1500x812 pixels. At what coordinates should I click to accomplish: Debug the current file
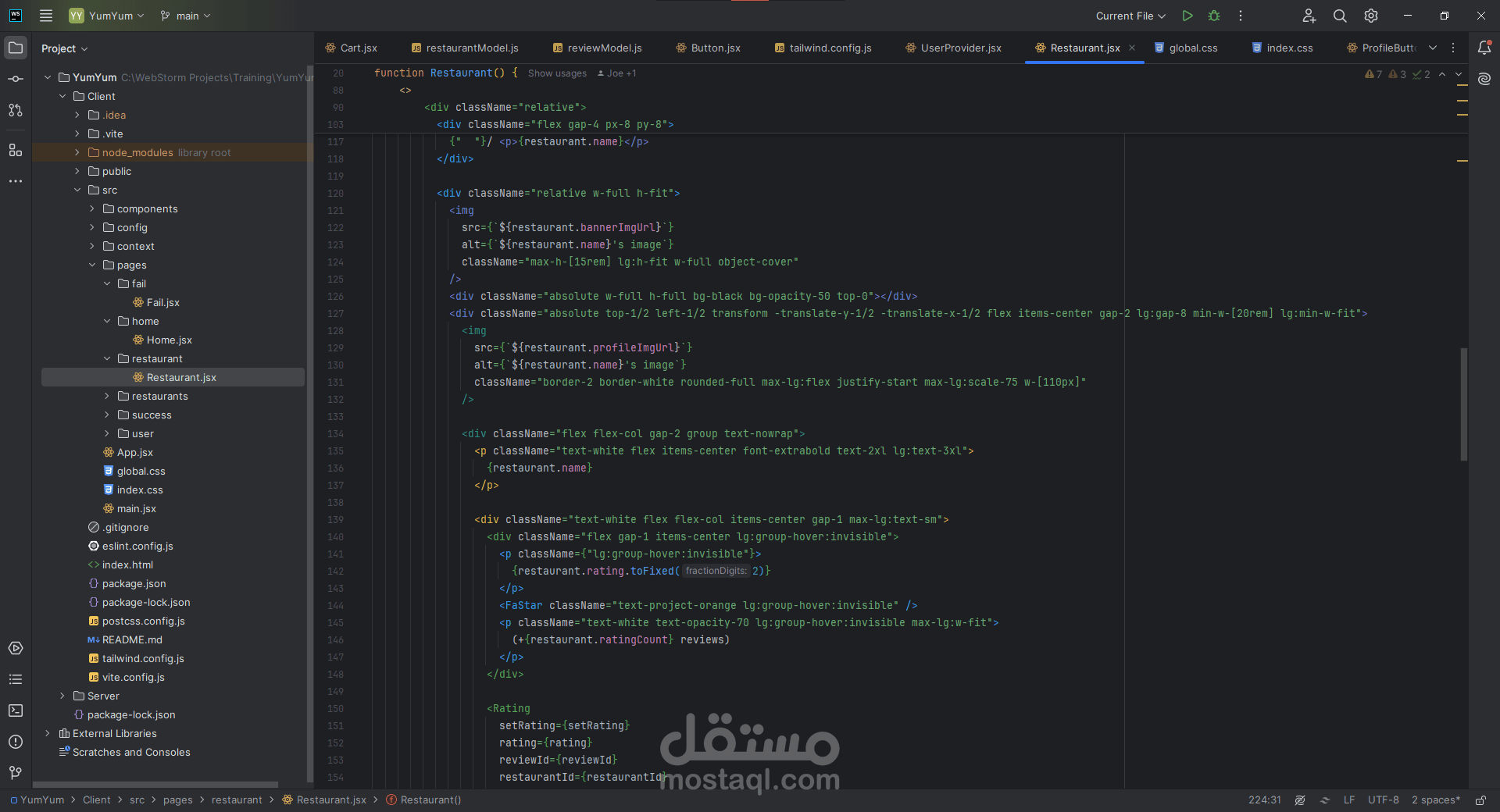click(1214, 16)
